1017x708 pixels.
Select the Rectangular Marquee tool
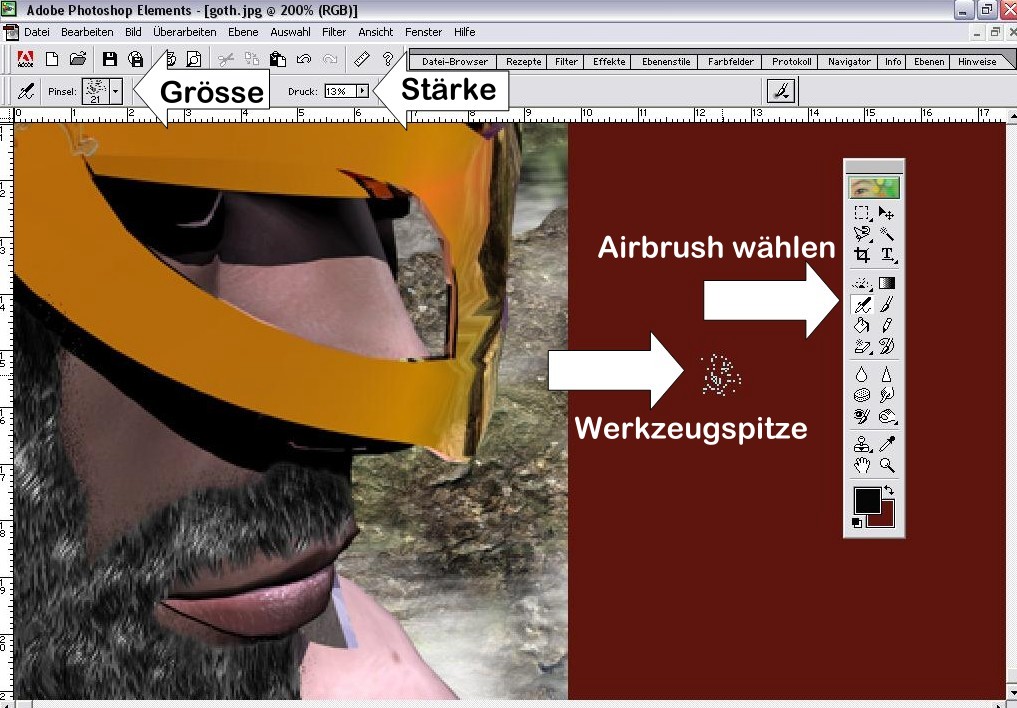(862, 213)
